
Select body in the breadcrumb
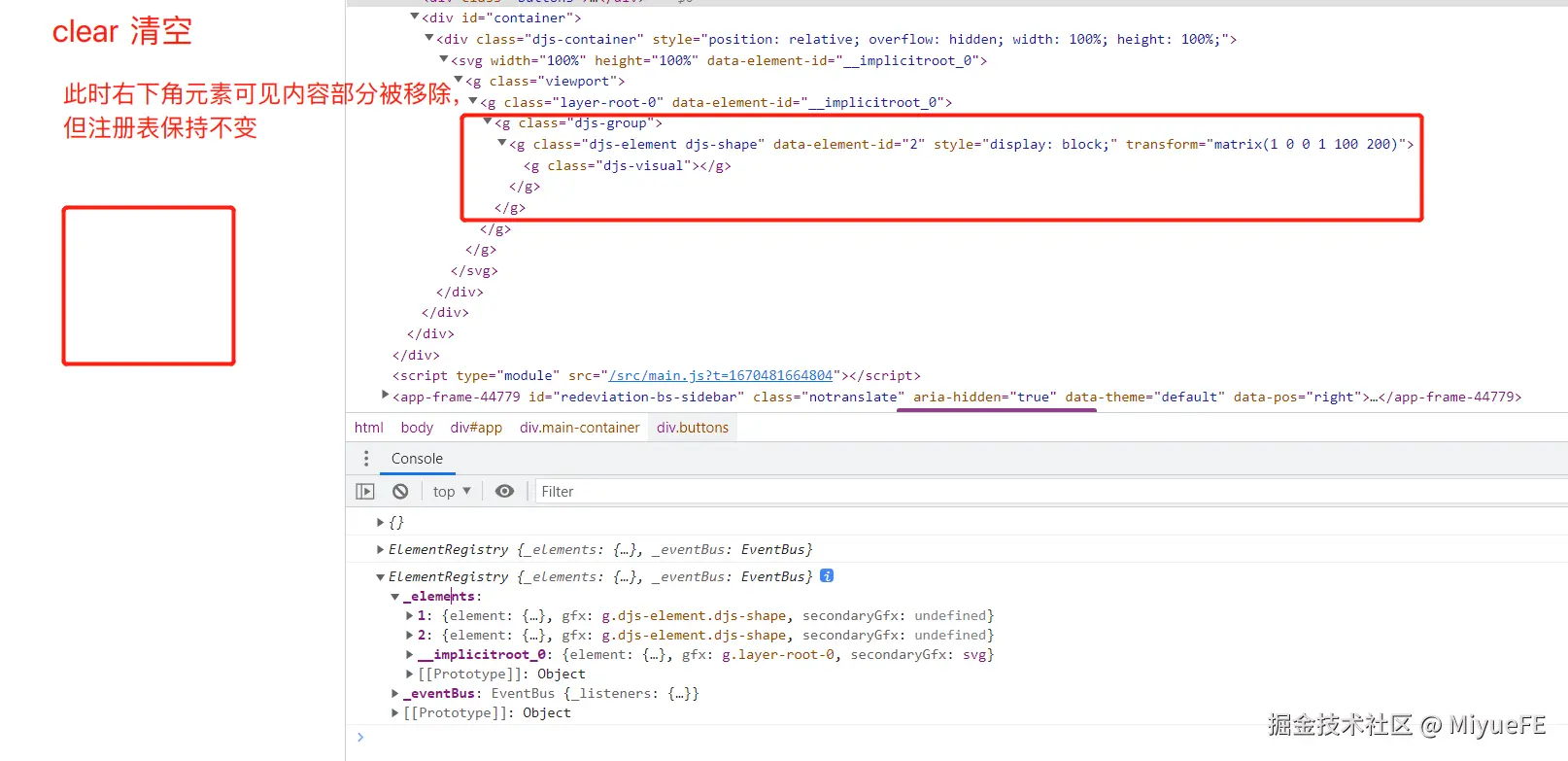(417, 428)
